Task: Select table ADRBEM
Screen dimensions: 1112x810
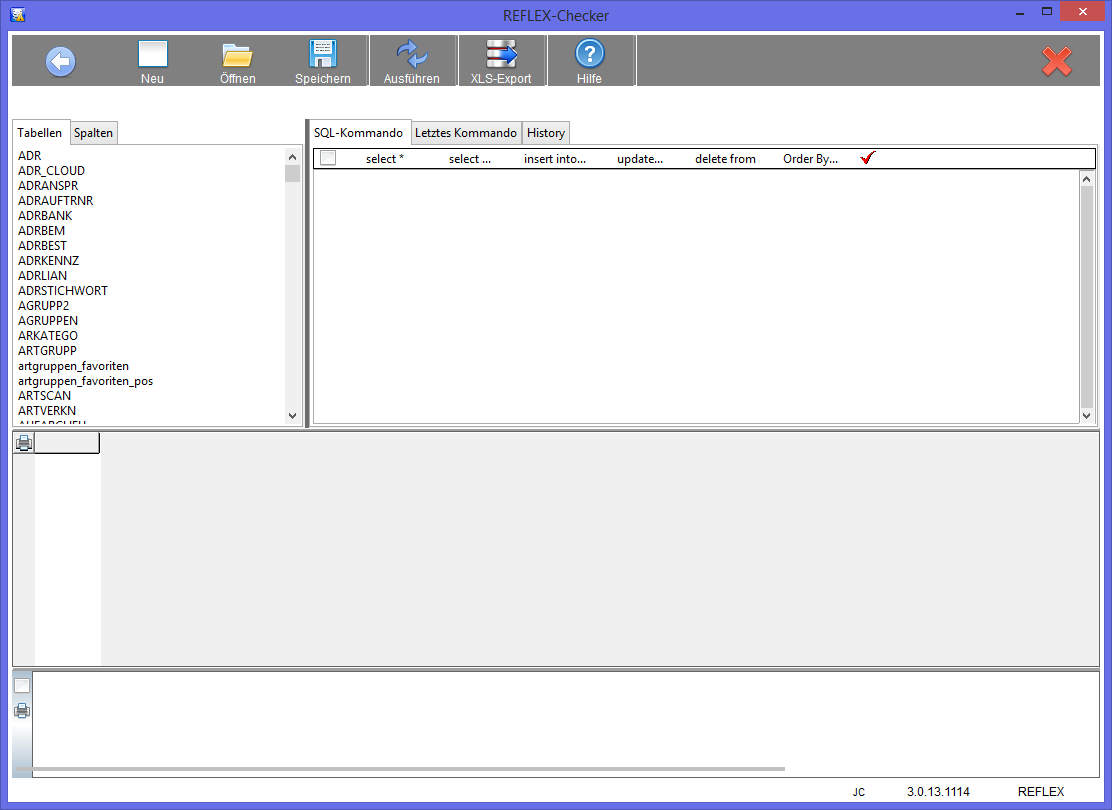Action: pyautogui.click(x=41, y=231)
